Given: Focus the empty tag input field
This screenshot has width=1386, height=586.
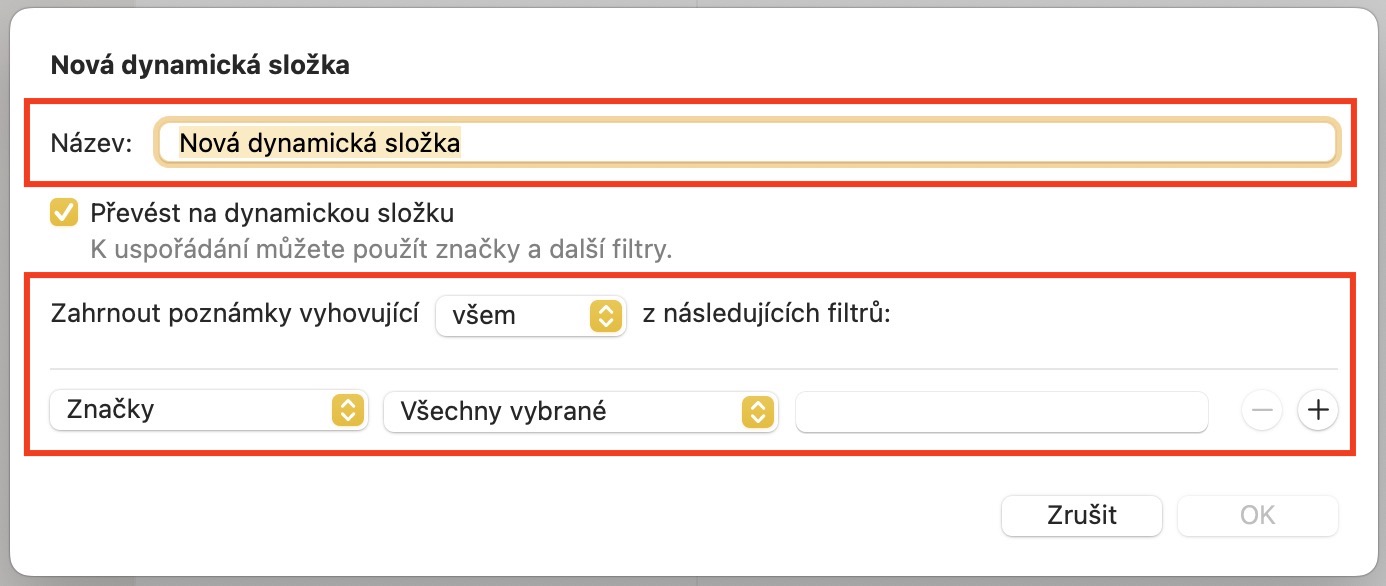Looking at the screenshot, I should pos(1001,411).
